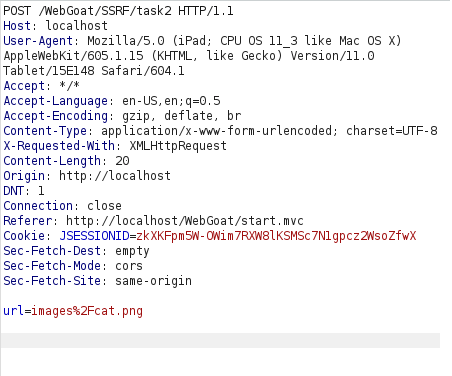Click the Accept-Language header name

pos(56,101)
